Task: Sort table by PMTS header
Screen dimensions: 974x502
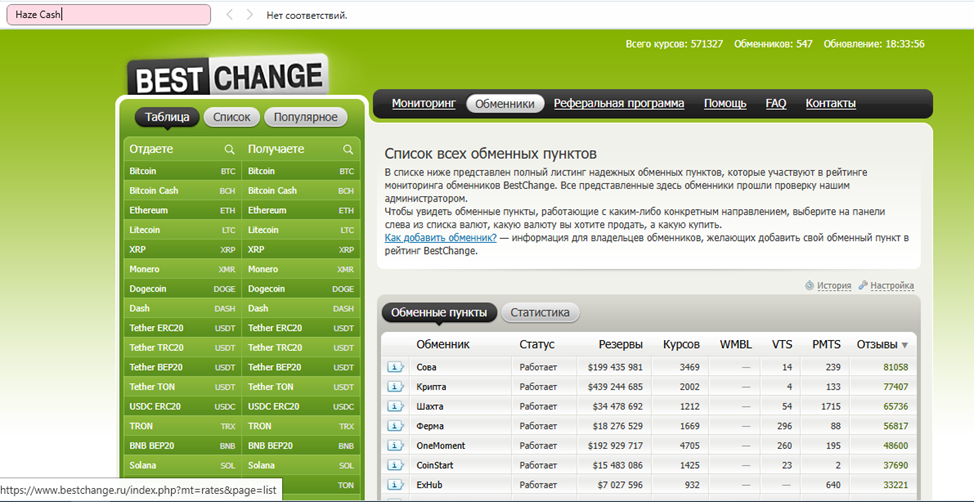Action: click(826, 344)
